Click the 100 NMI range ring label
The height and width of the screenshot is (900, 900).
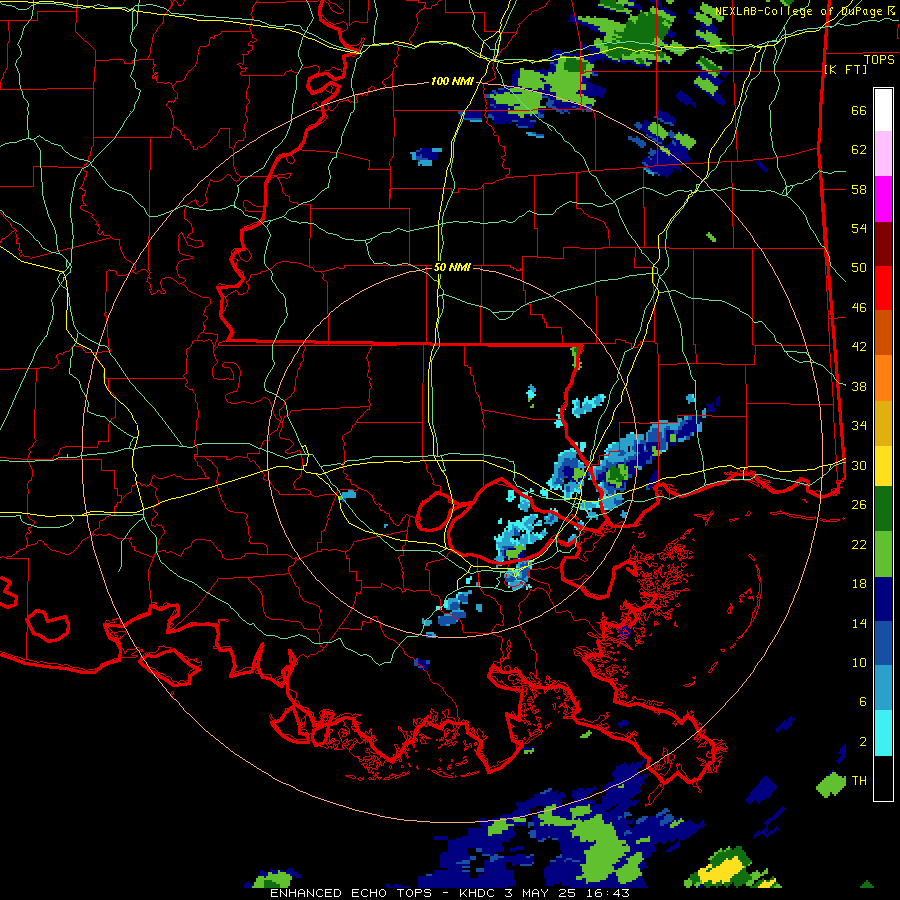[x=452, y=82]
